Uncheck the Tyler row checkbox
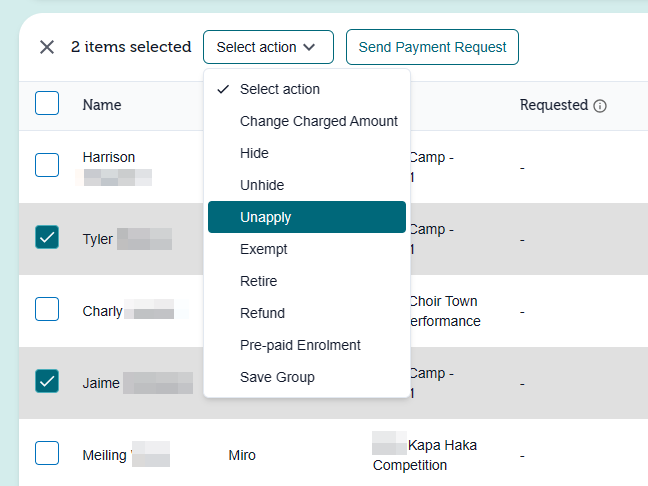This screenshot has height=486, width=648. [47, 237]
